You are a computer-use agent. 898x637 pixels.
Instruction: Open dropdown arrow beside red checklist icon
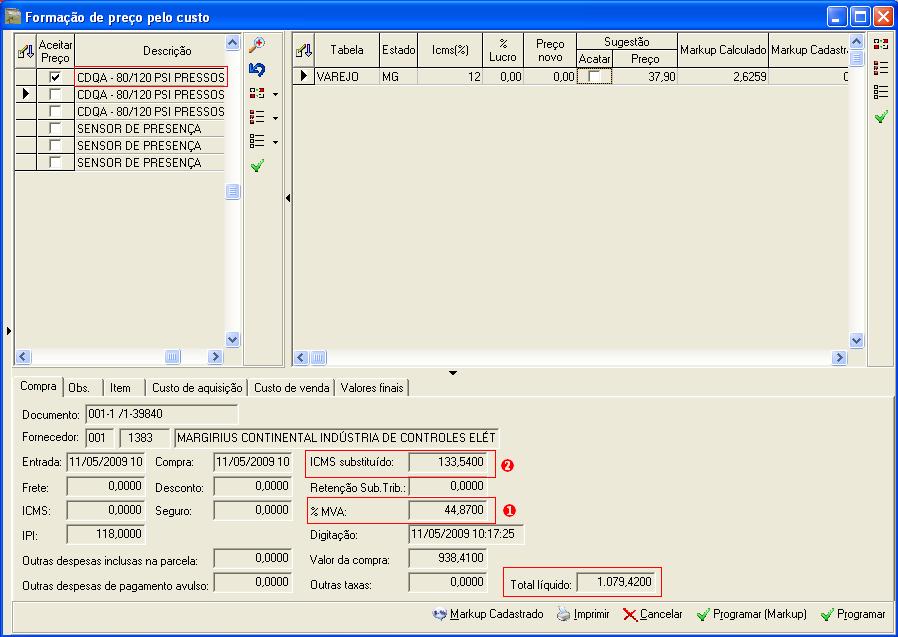tap(275, 118)
